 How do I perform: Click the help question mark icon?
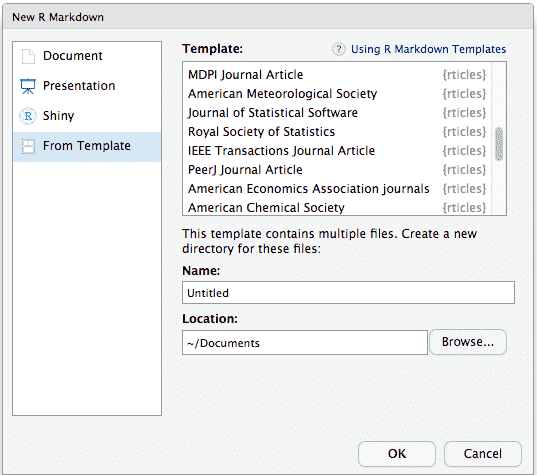[x=338, y=49]
